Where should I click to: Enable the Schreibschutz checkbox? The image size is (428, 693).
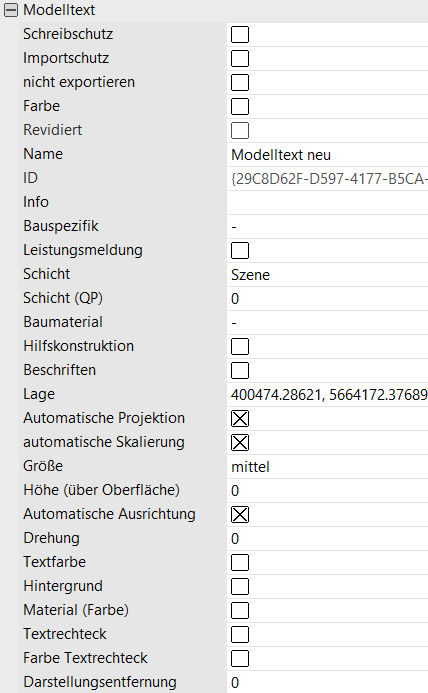pos(240,34)
